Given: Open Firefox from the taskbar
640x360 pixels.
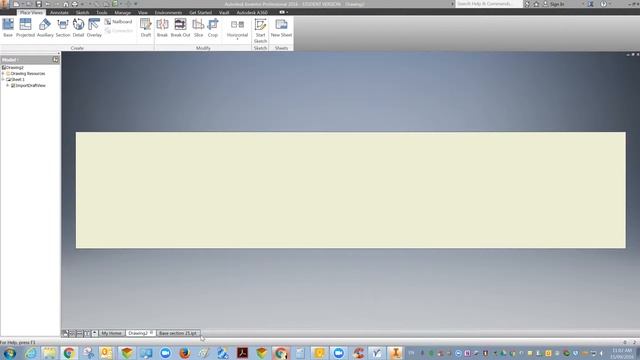Looking at the screenshot, I should (x=184, y=353).
